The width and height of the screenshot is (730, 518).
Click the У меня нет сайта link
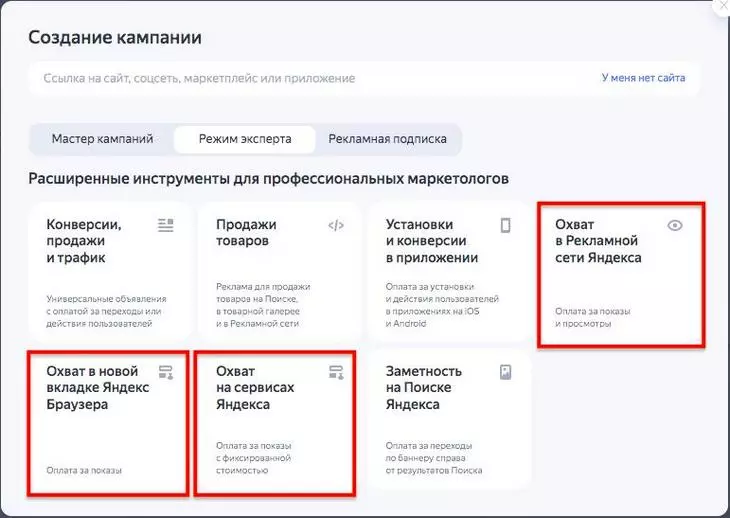click(643, 78)
